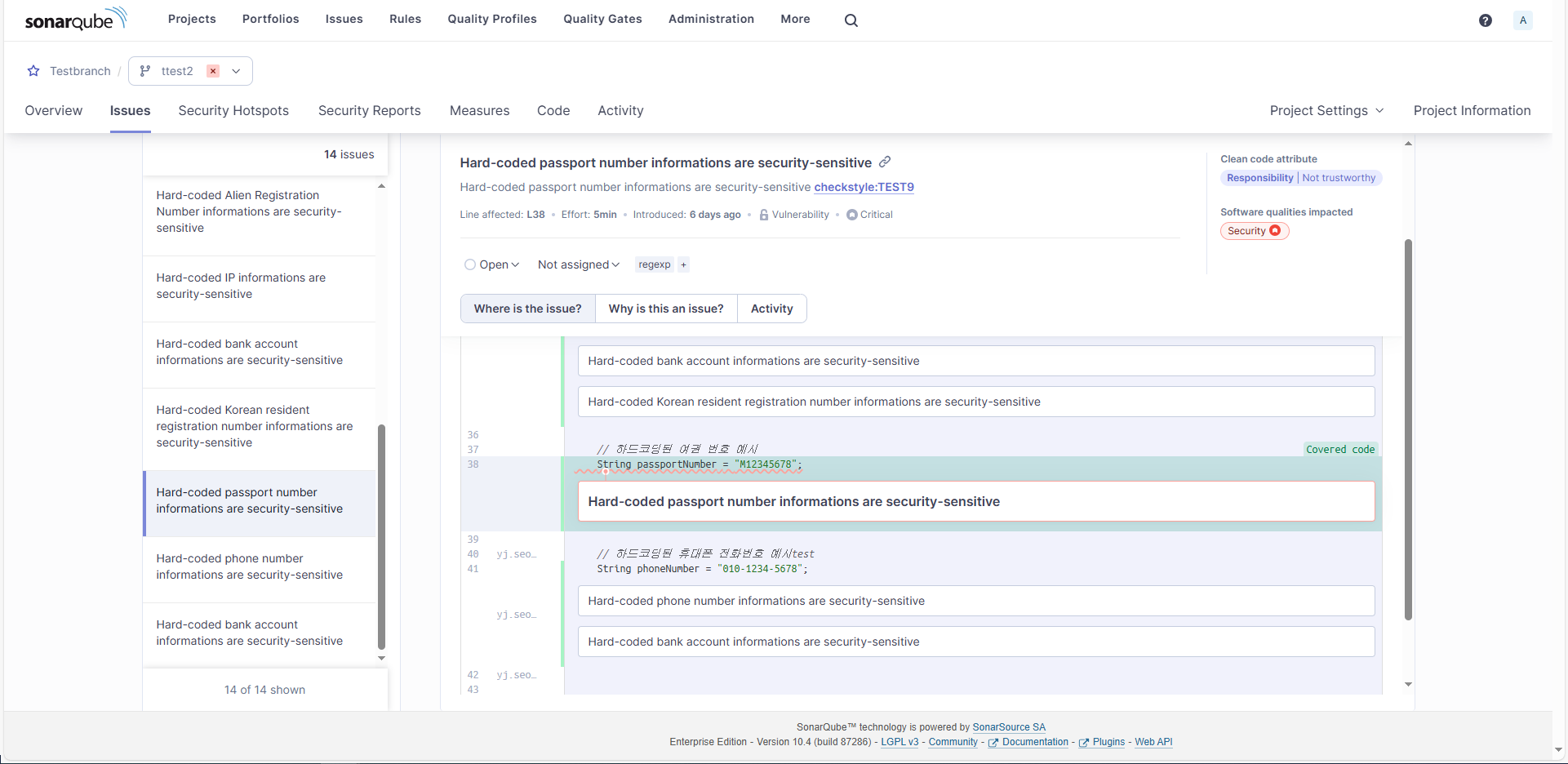Click the Security software quality pill
Image resolution: width=1568 pixels, height=764 pixels.
coord(1255,231)
